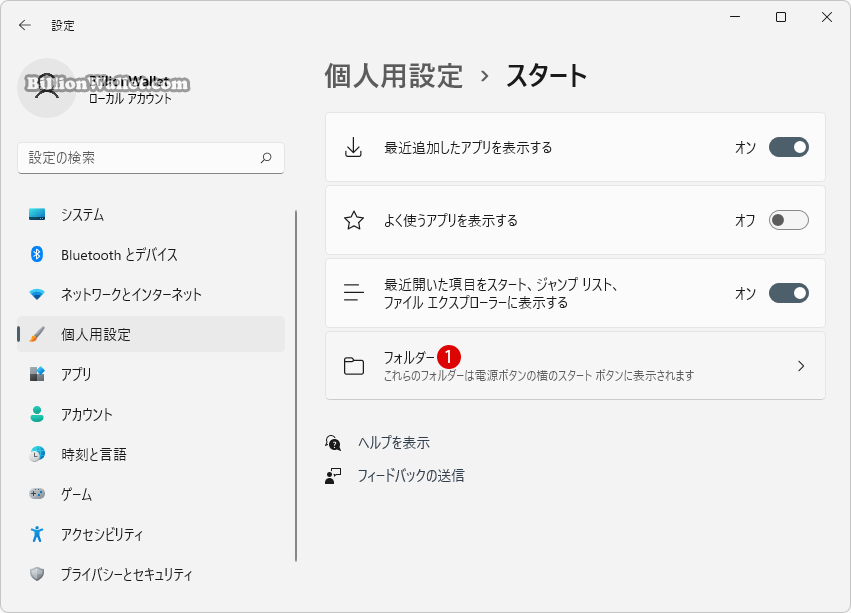Click the 個人用設定 paintbrush icon

37,334
